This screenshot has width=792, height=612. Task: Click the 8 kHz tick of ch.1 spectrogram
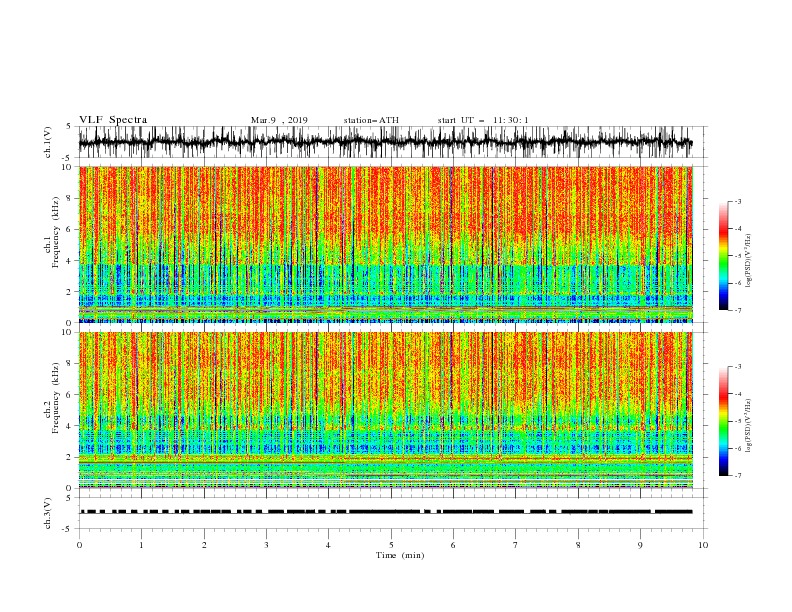(x=69, y=198)
